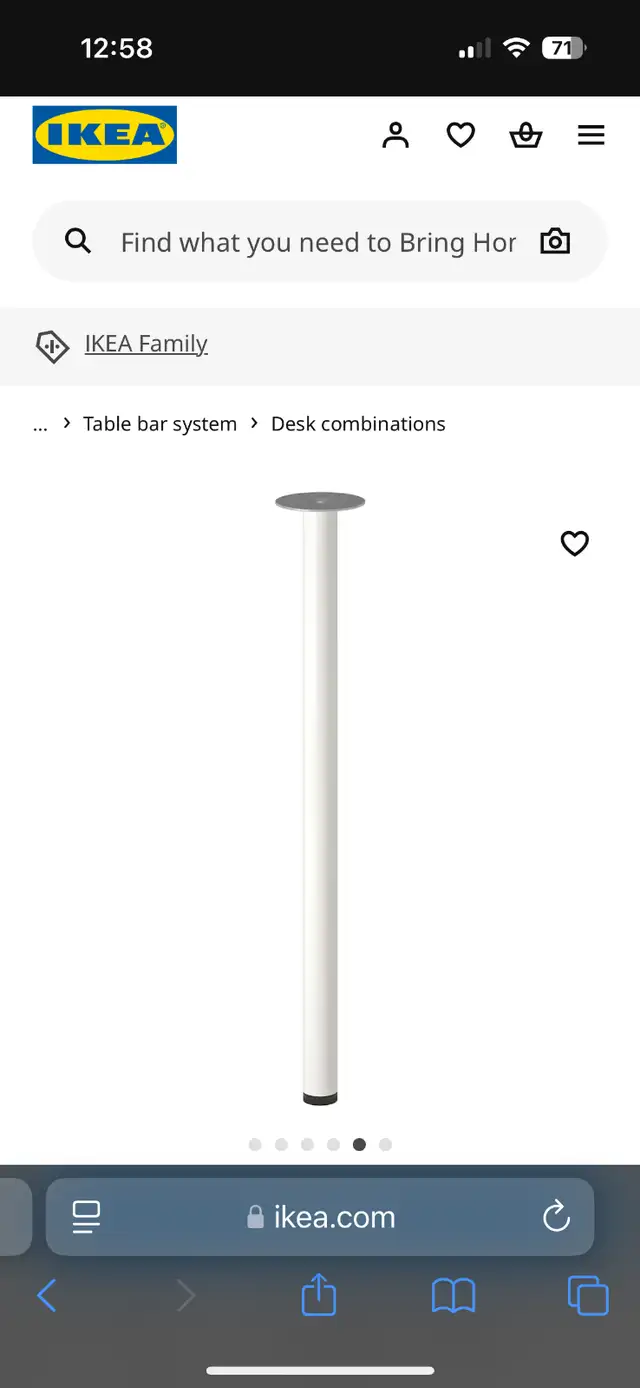640x1388 pixels.
Task: Reload the ikea.com page
Action: tap(556, 1217)
